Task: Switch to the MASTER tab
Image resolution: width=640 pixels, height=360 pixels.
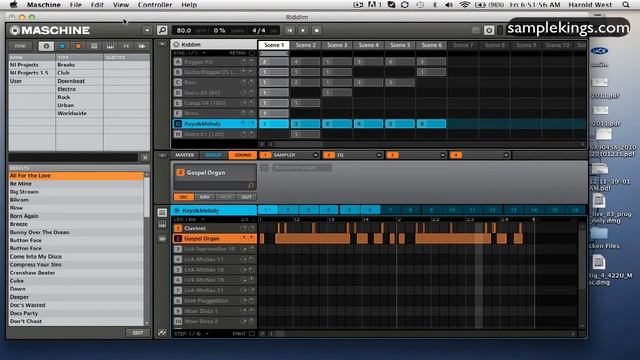Action: click(x=184, y=155)
